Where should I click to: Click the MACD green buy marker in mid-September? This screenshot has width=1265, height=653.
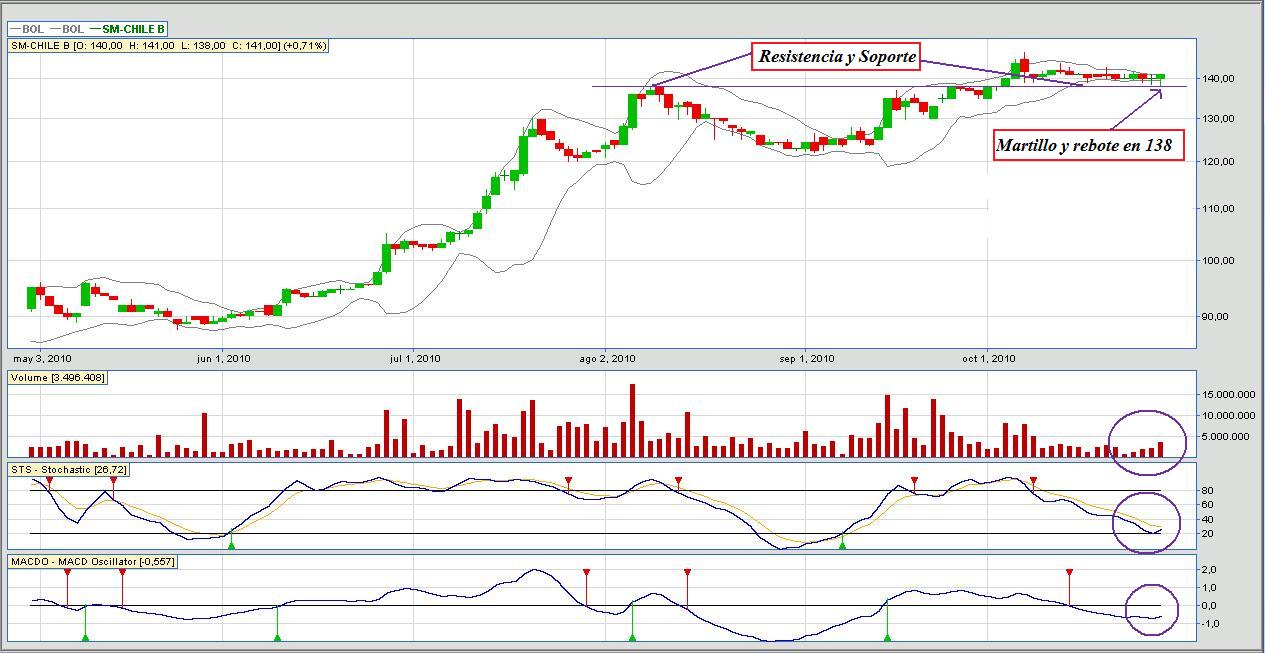tap(887, 636)
